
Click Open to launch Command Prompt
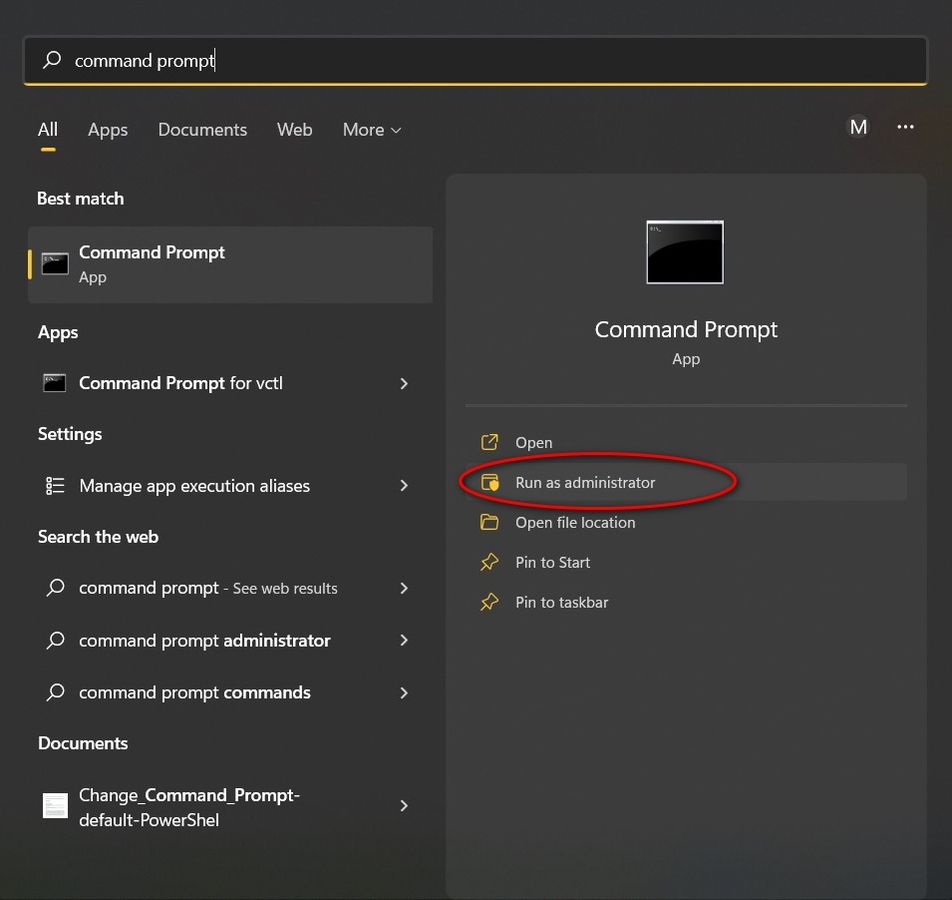pos(533,442)
